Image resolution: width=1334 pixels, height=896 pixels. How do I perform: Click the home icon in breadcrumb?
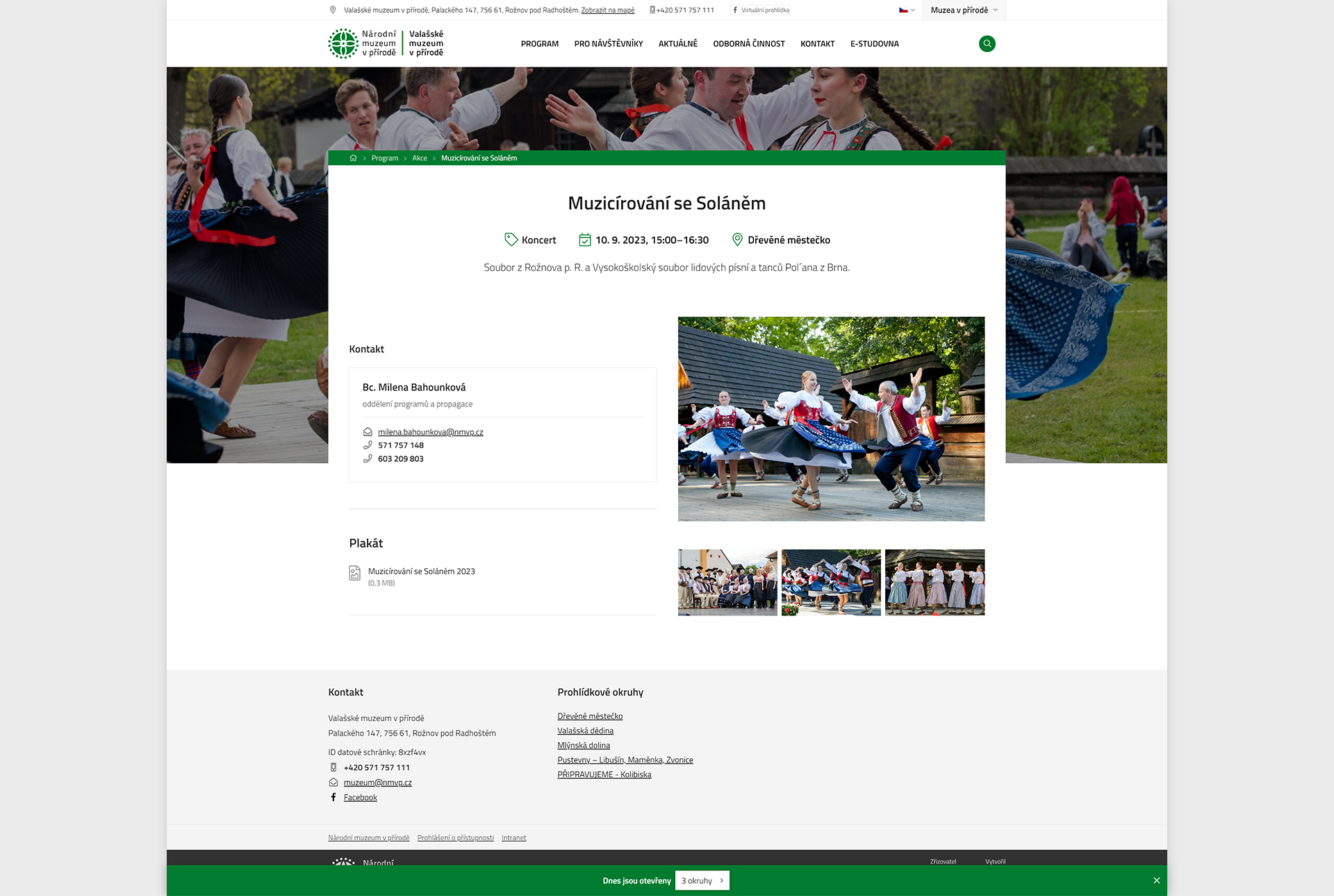click(353, 158)
